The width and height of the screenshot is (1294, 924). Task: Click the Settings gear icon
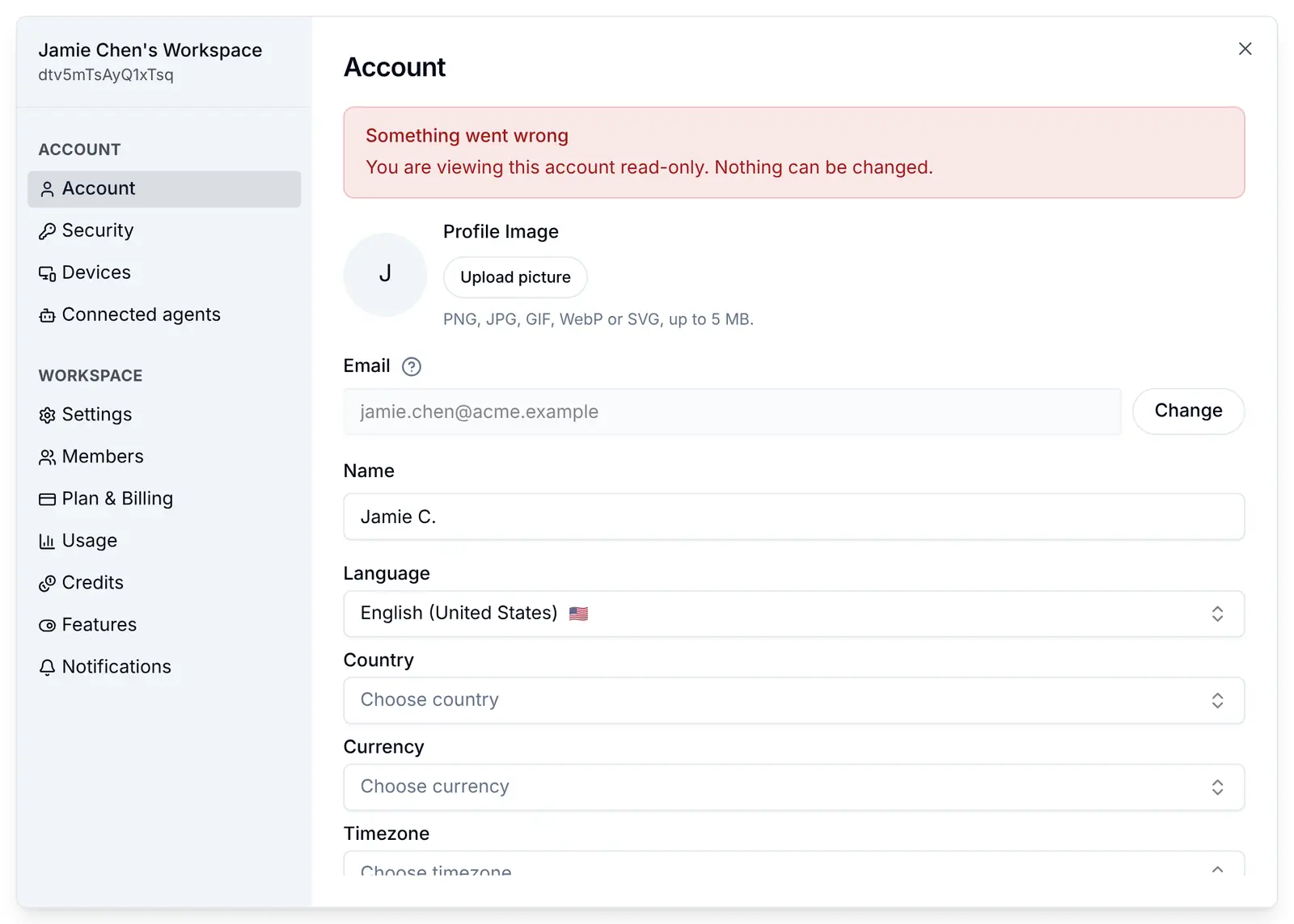point(47,416)
